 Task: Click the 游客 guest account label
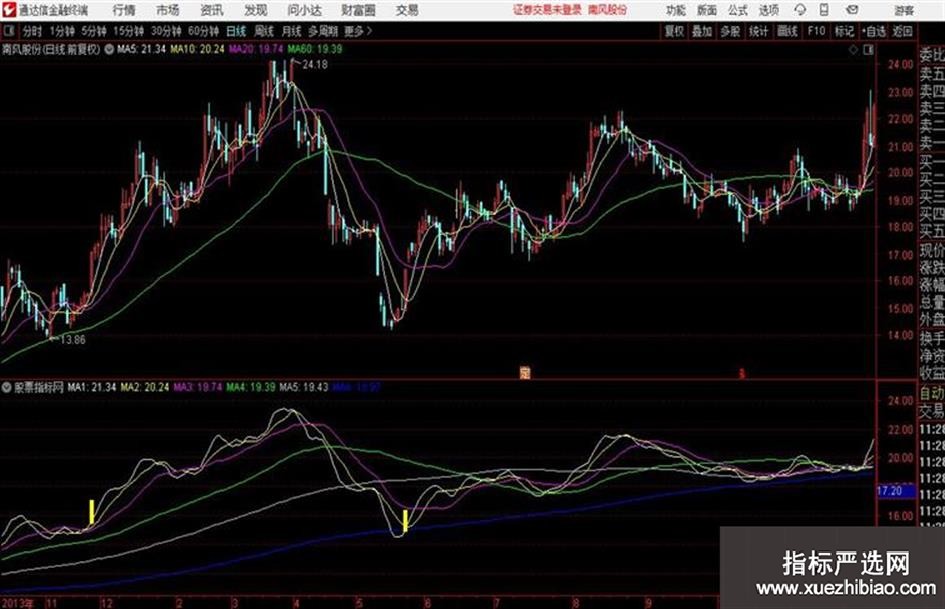tap(903, 10)
